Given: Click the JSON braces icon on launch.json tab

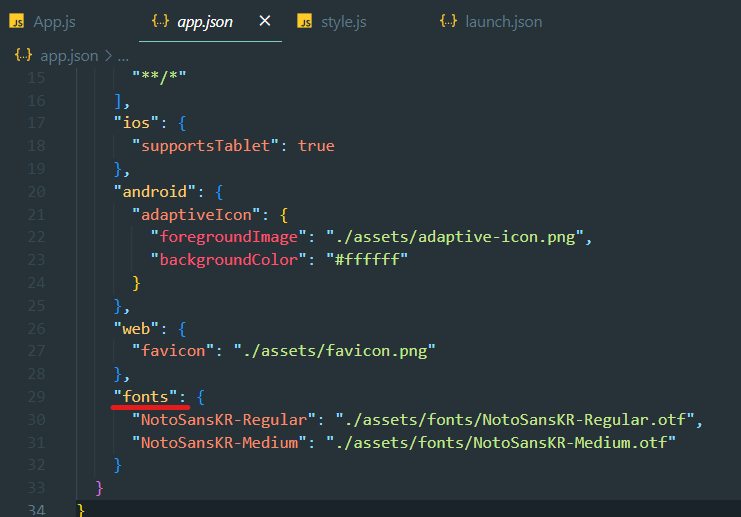Looking at the screenshot, I should click(448, 21).
